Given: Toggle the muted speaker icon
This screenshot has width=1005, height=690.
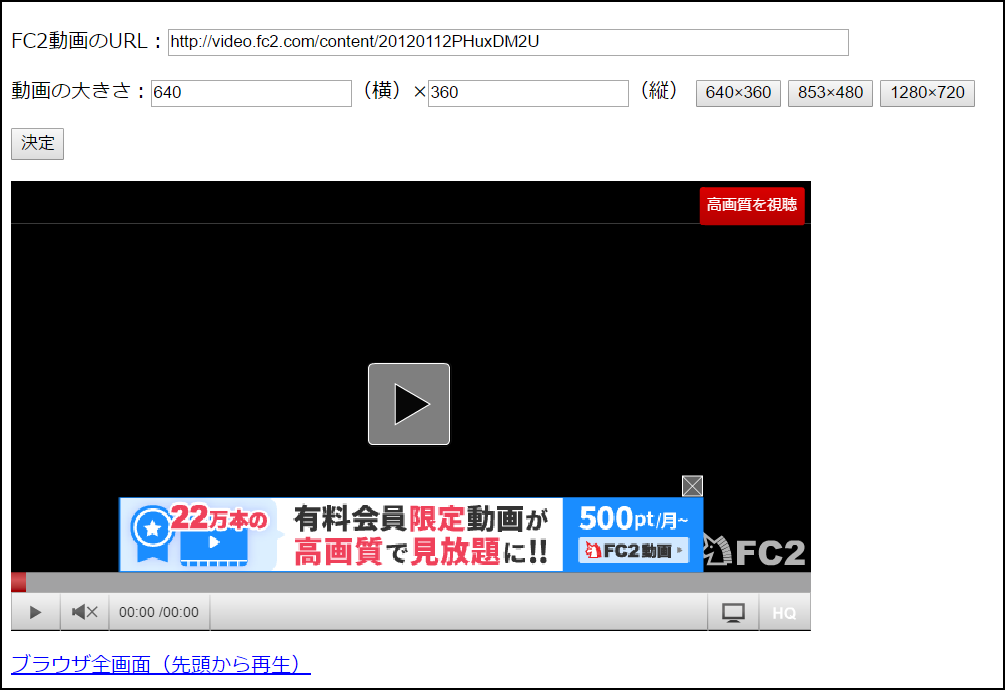Looking at the screenshot, I should 85,612.
